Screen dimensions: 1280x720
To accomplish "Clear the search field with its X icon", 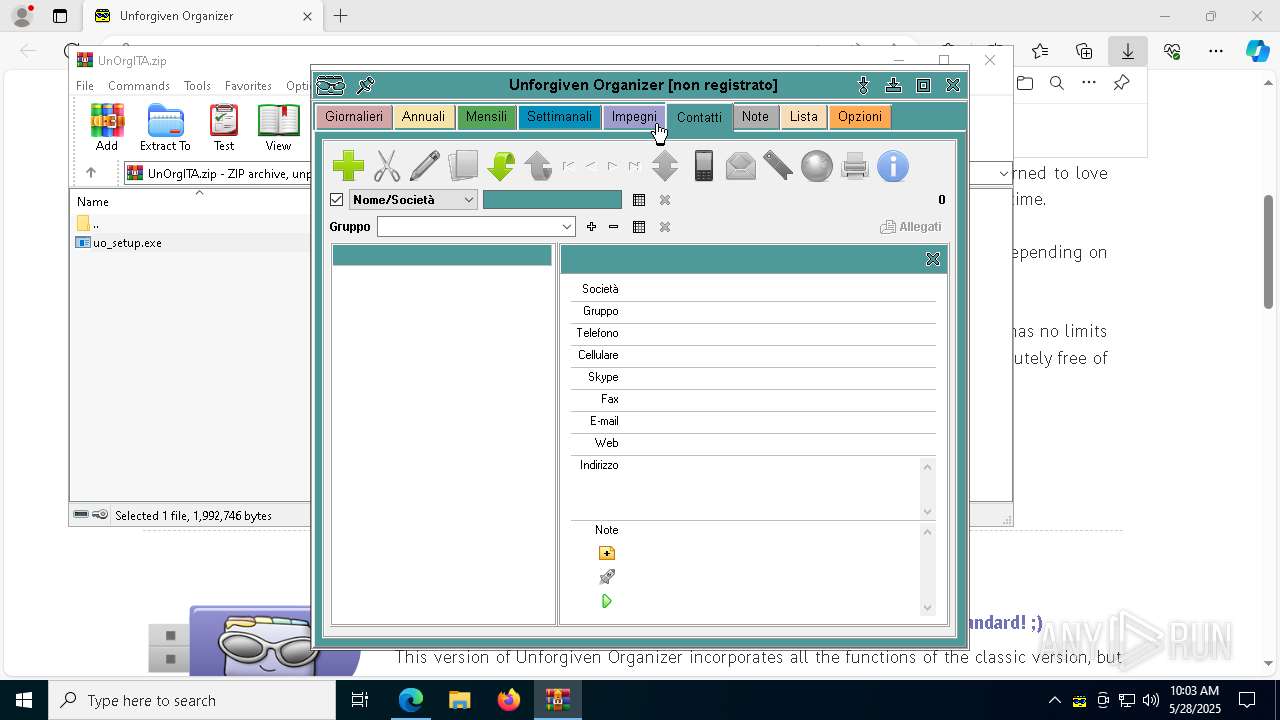I will point(665,200).
